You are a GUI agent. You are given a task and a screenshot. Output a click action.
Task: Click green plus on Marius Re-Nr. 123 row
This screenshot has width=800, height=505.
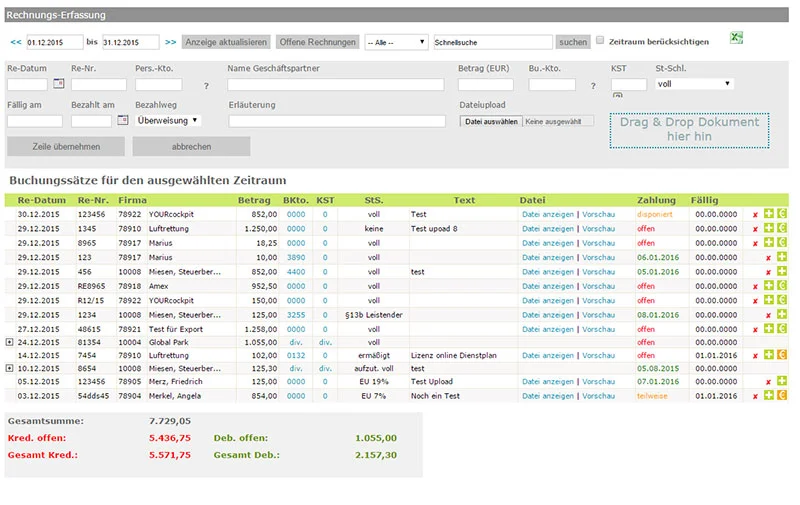pyautogui.click(x=782, y=257)
